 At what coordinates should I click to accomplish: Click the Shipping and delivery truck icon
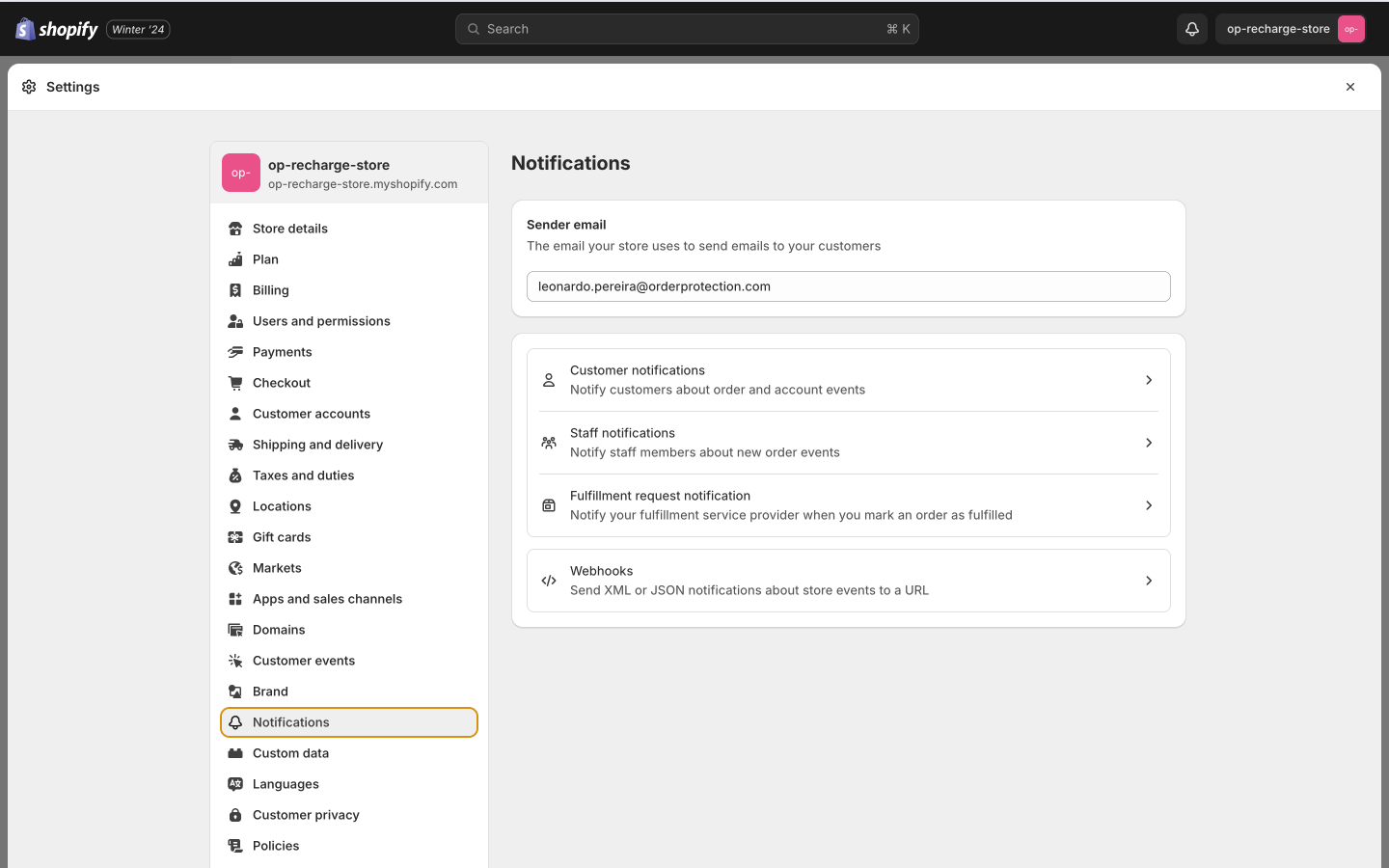pyautogui.click(x=235, y=445)
